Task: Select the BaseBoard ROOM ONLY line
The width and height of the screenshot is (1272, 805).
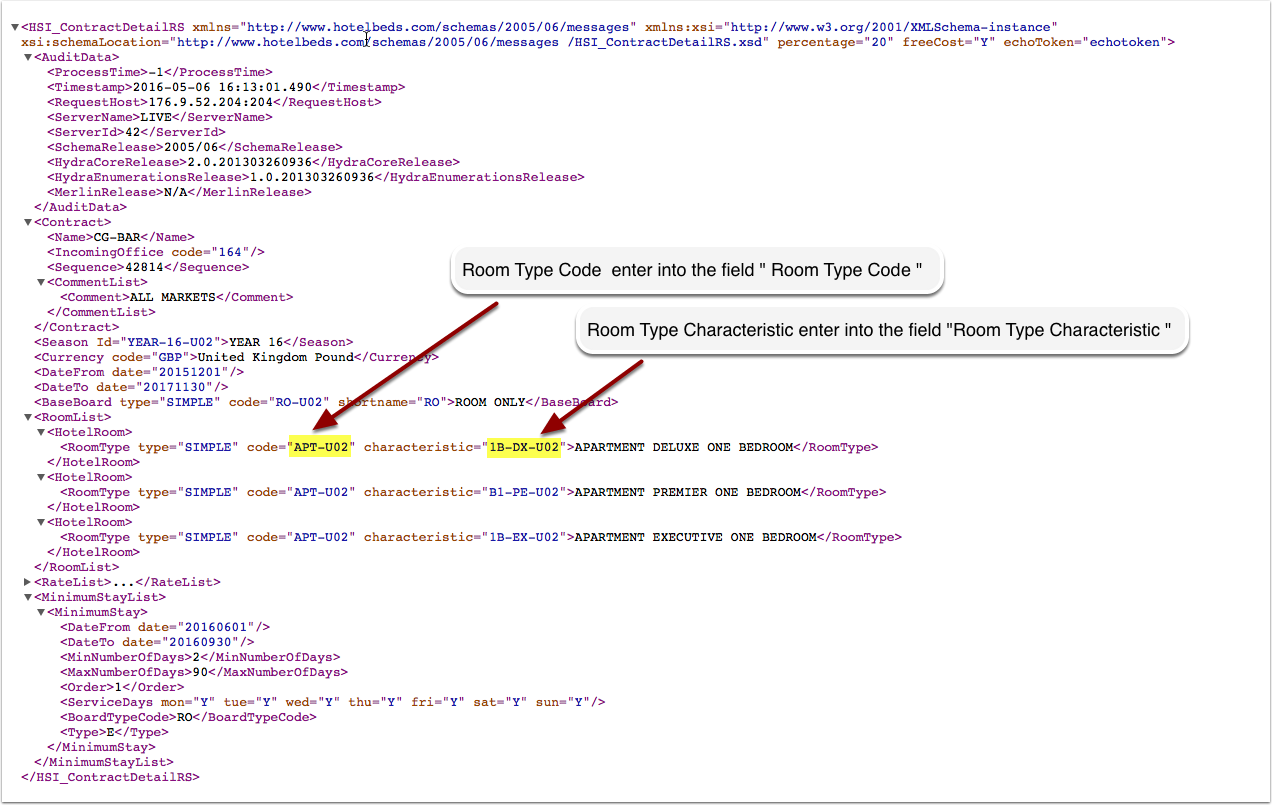Action: point(326,402)
